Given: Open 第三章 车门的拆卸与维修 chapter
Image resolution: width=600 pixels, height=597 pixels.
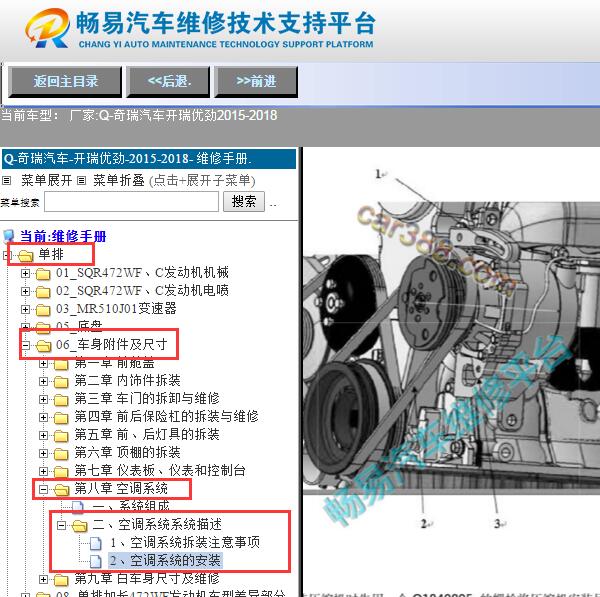Looking at the screenshot, I should [147, 398].
